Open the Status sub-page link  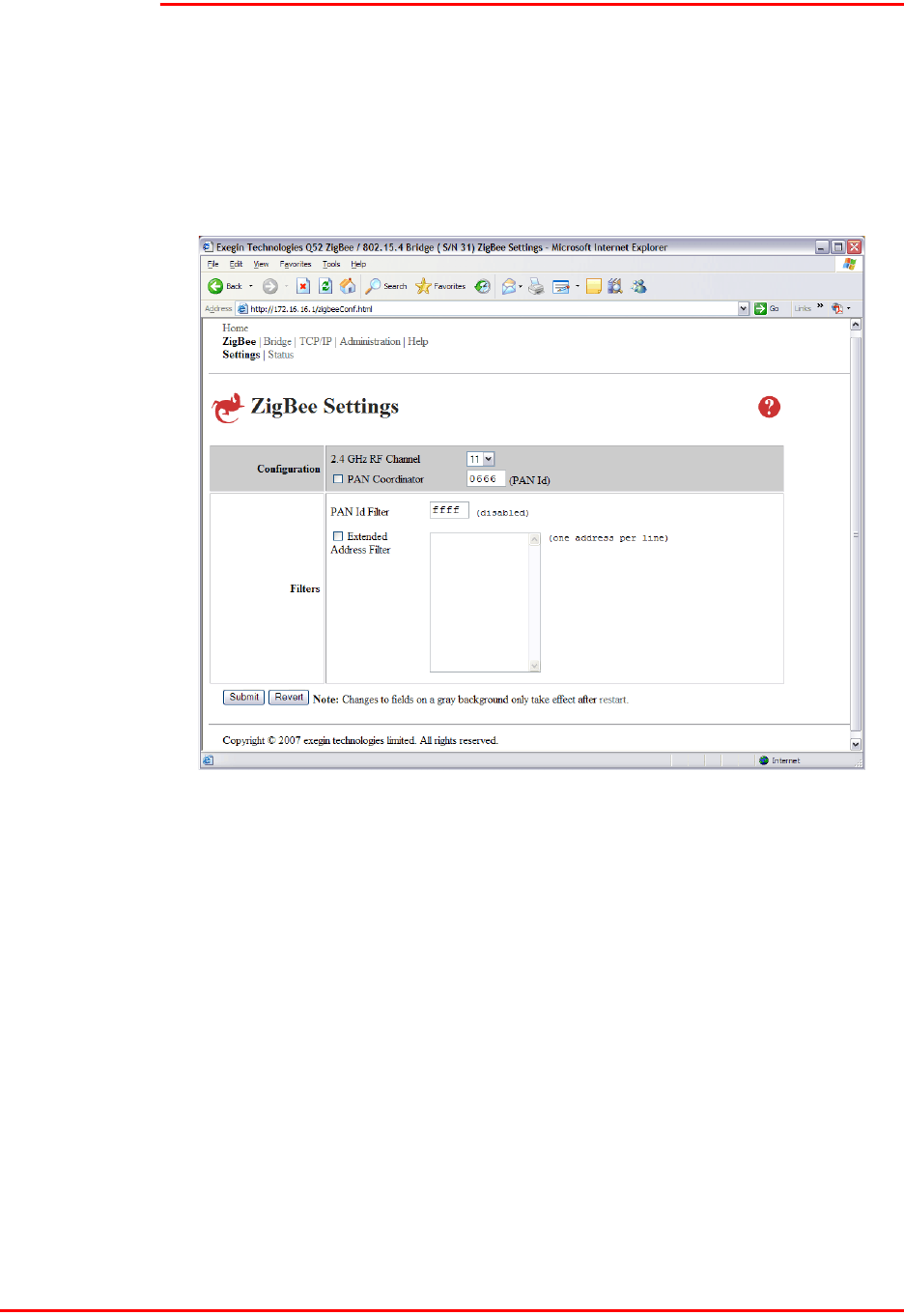pos(281,355)
